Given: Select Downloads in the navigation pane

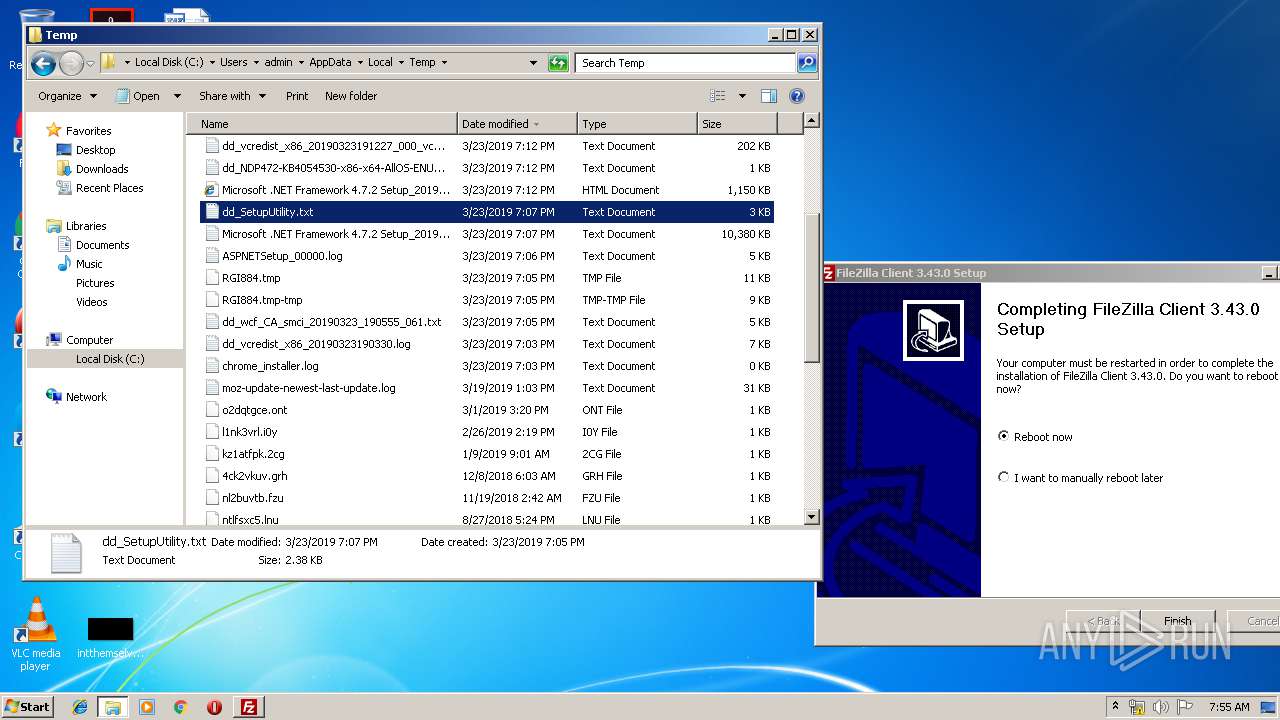Looking at the screenshot, I should (102, 169).
